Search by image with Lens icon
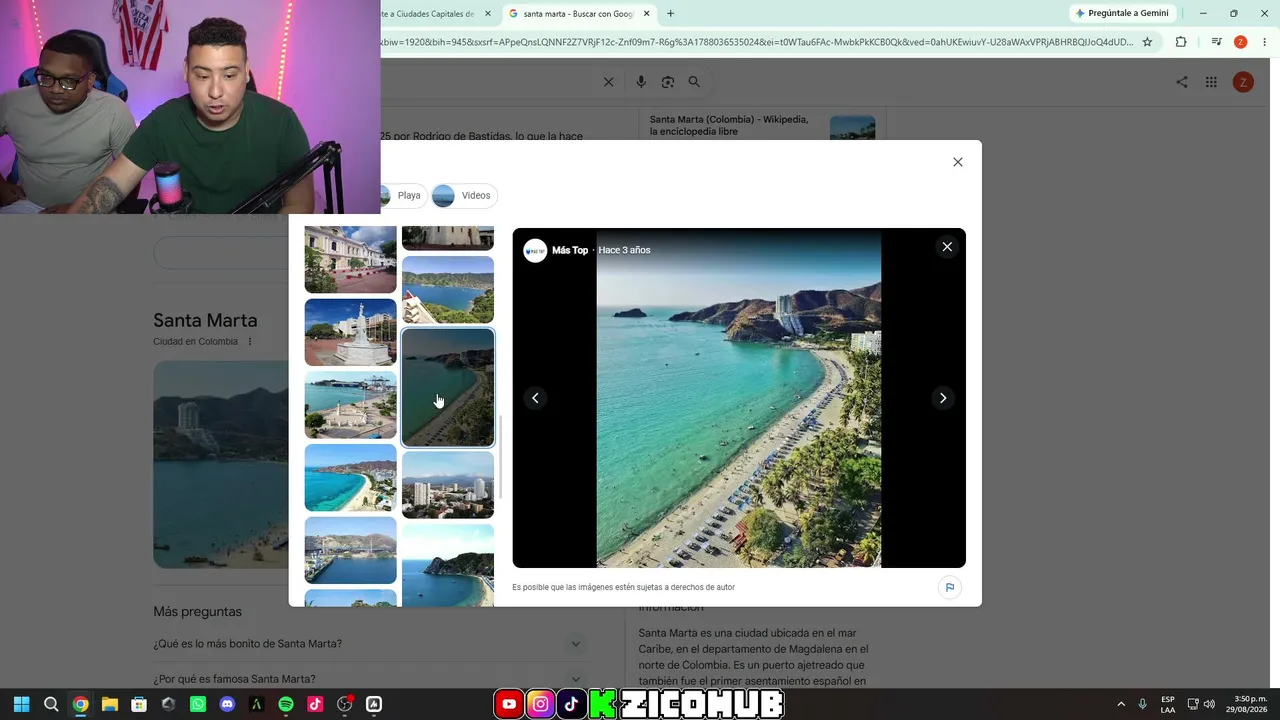This screenshot has width=1280, height=720. [668, 82]
